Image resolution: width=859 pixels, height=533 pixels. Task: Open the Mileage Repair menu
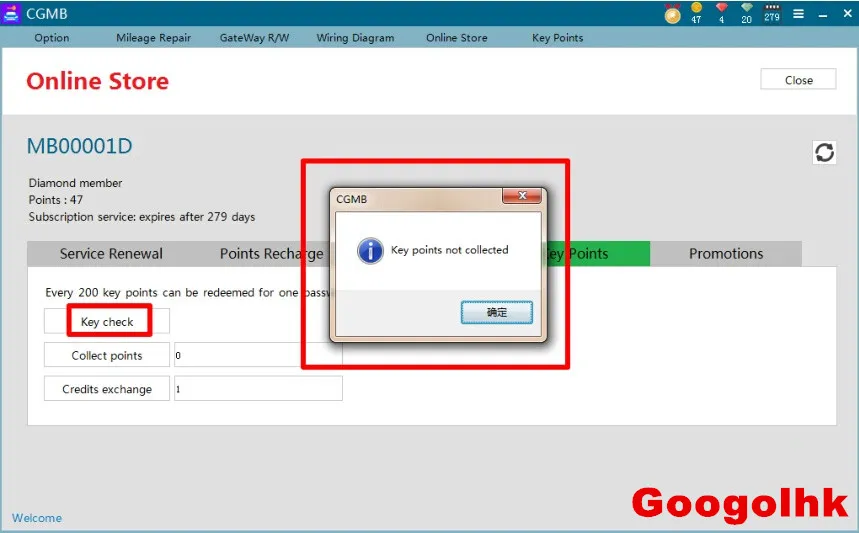[153, 38]
